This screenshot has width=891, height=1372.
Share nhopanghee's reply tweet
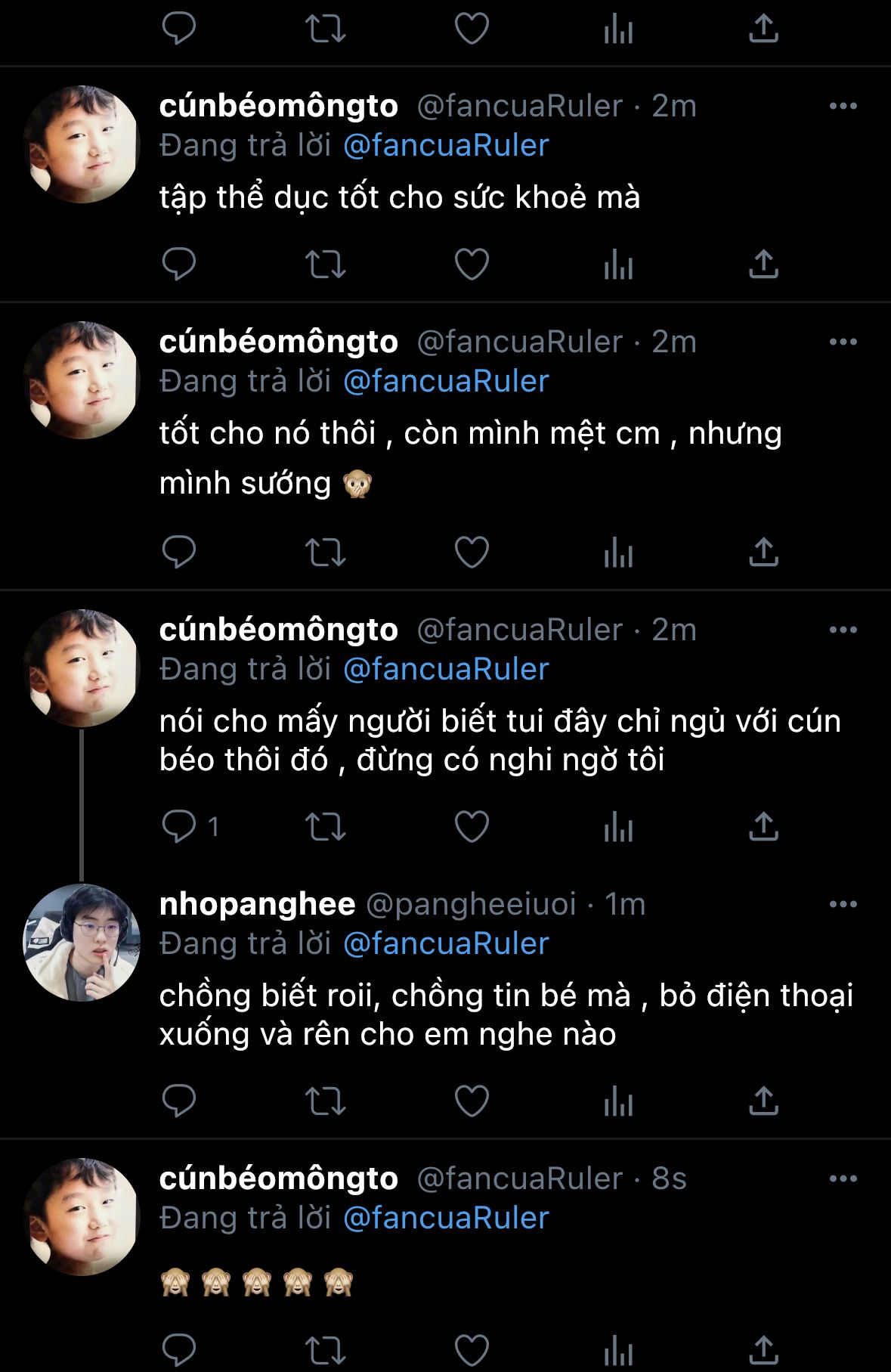[x=763, y=1101]
